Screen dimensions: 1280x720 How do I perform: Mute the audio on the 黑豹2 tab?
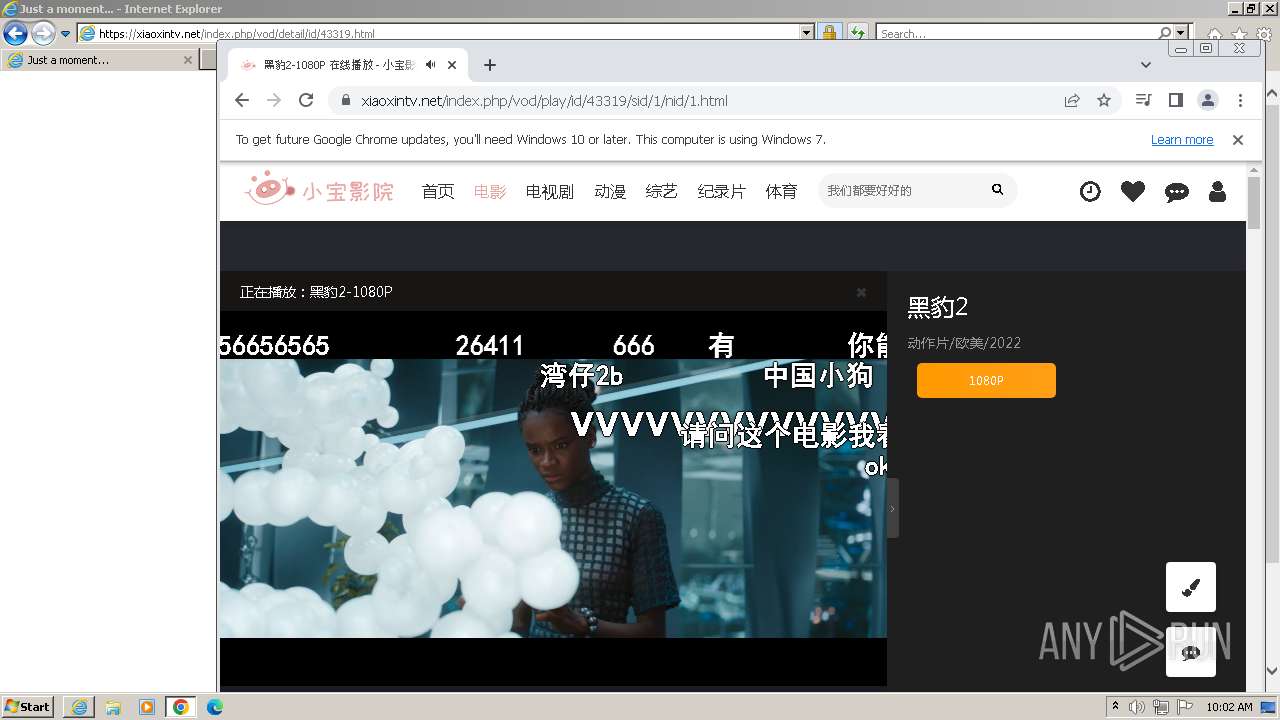(x=430, y=65)
